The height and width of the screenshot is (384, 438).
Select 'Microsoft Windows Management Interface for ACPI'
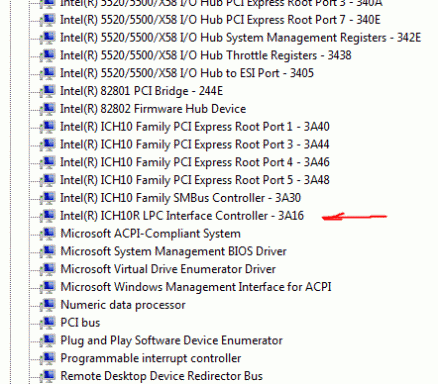coord(196,287)
